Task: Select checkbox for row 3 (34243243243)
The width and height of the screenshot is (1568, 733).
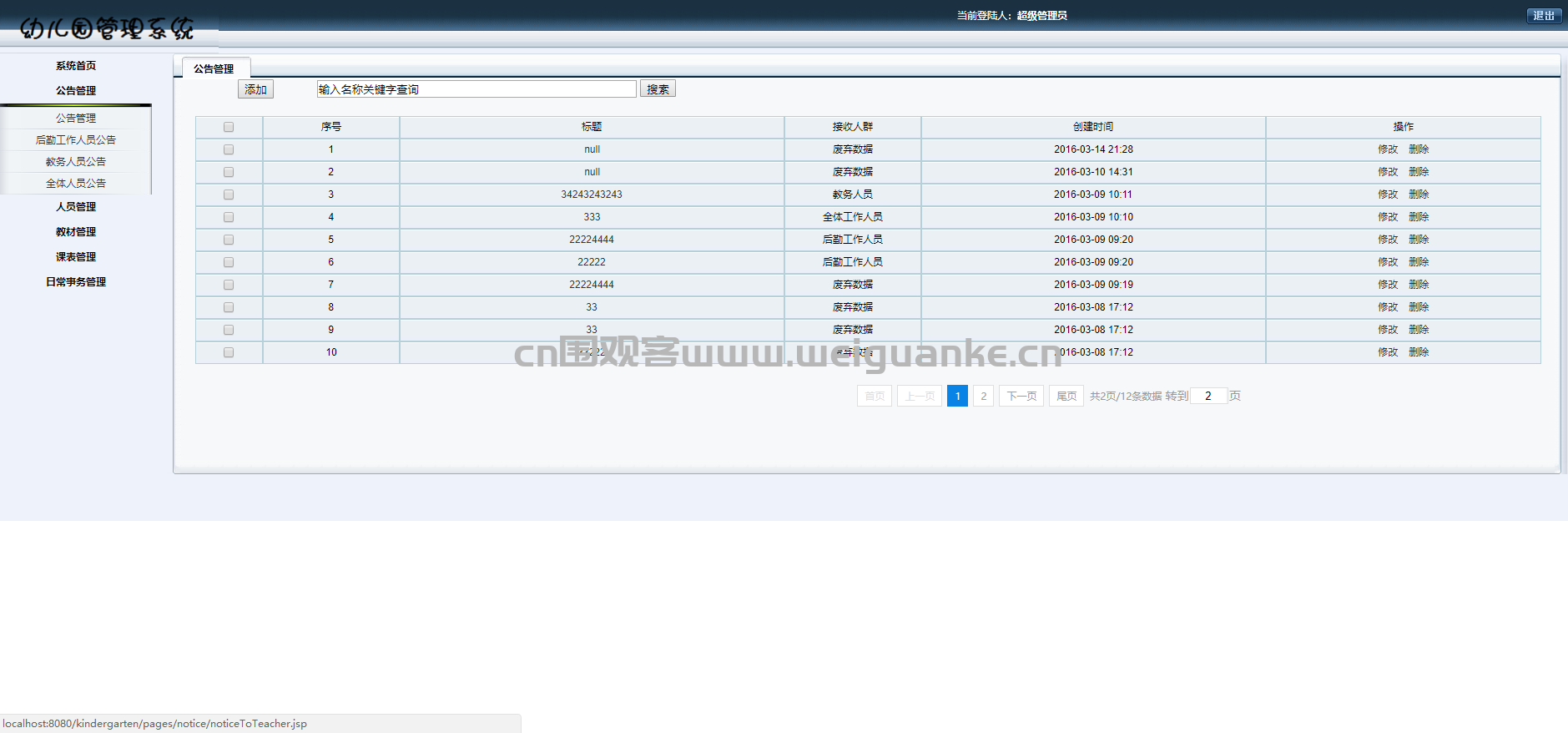Action: [229, 195]
